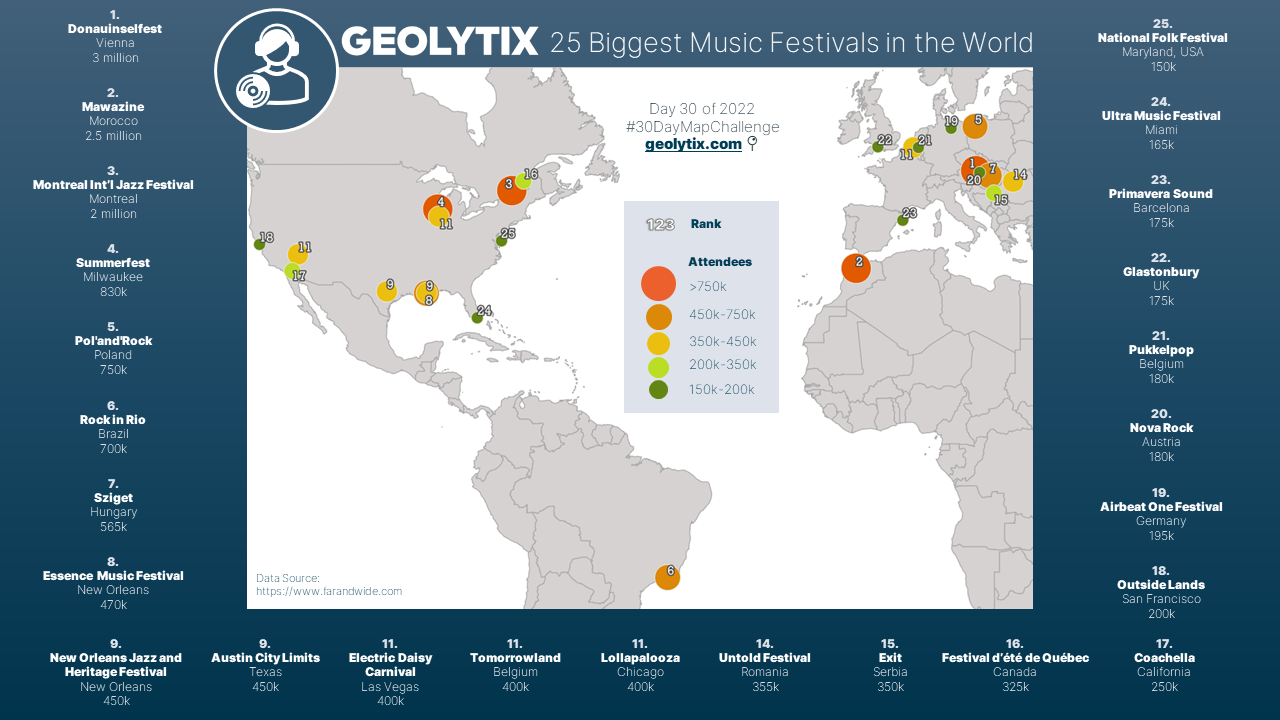Screen dimensions: 1280x720
Task: Click the Primavera Sound entry
Action: point(1161,201)
